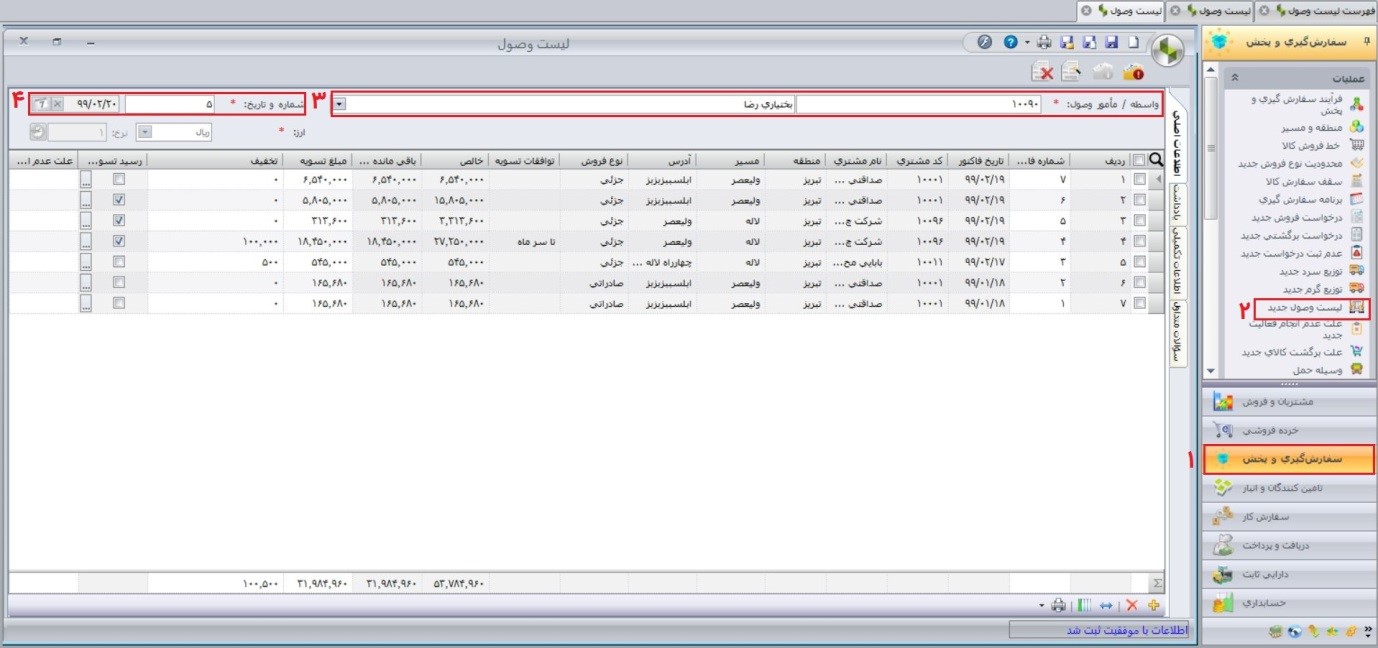
Task: Open خرده فروشی module
Action: [1289, 431]
